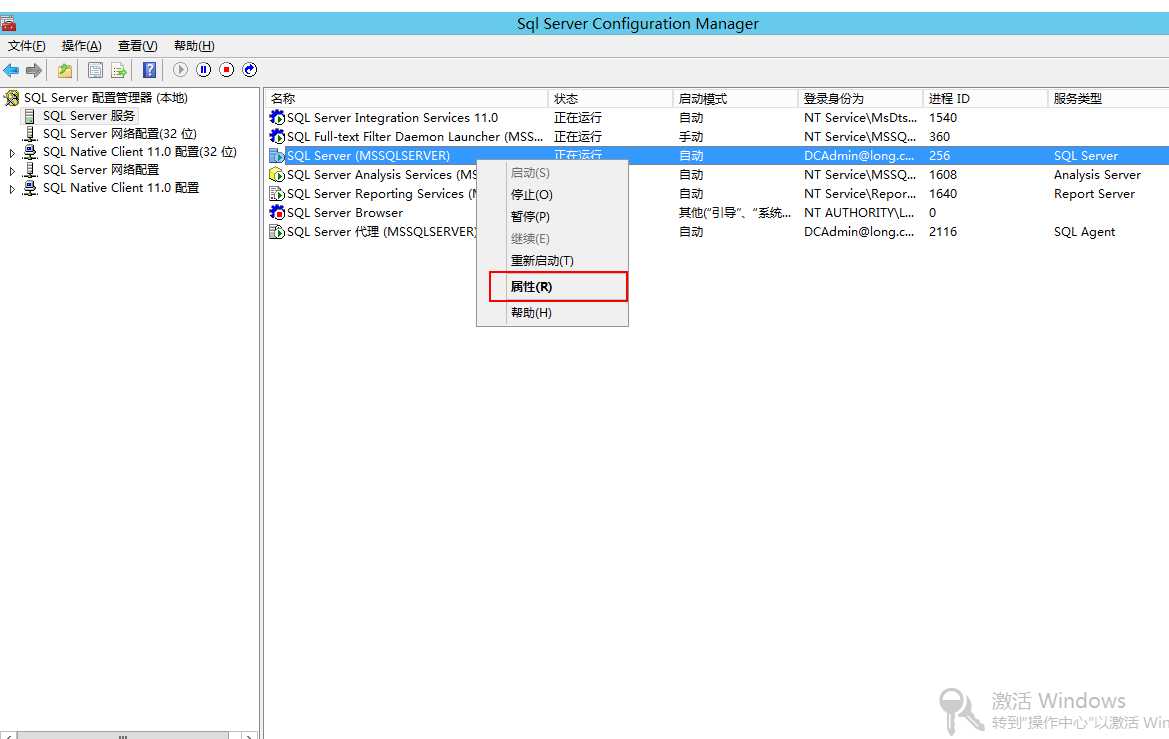
Task: Choose 帮助(H) in the context menu
Action: pos(552,312)
